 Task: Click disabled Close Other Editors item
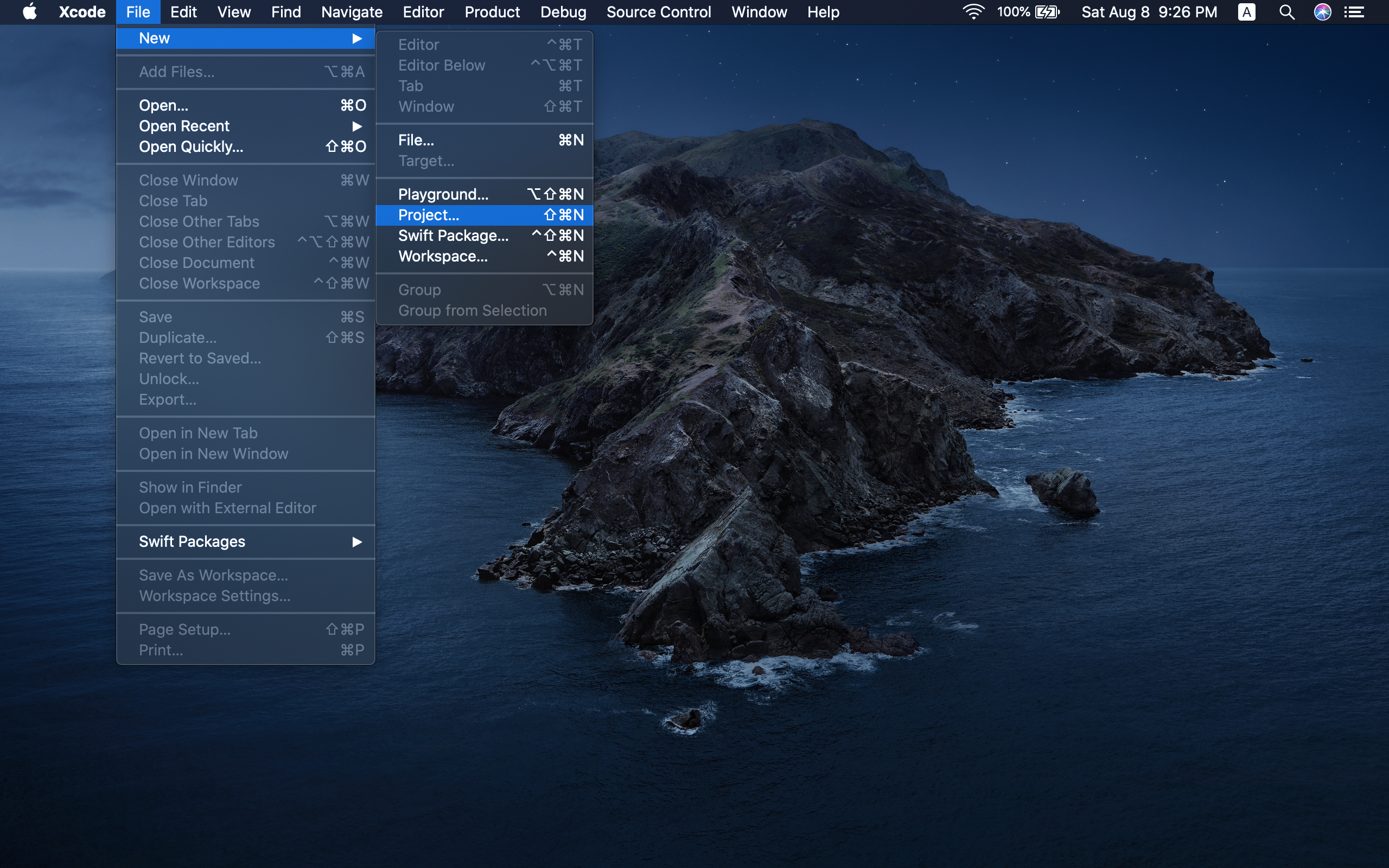tap(246, 242)
